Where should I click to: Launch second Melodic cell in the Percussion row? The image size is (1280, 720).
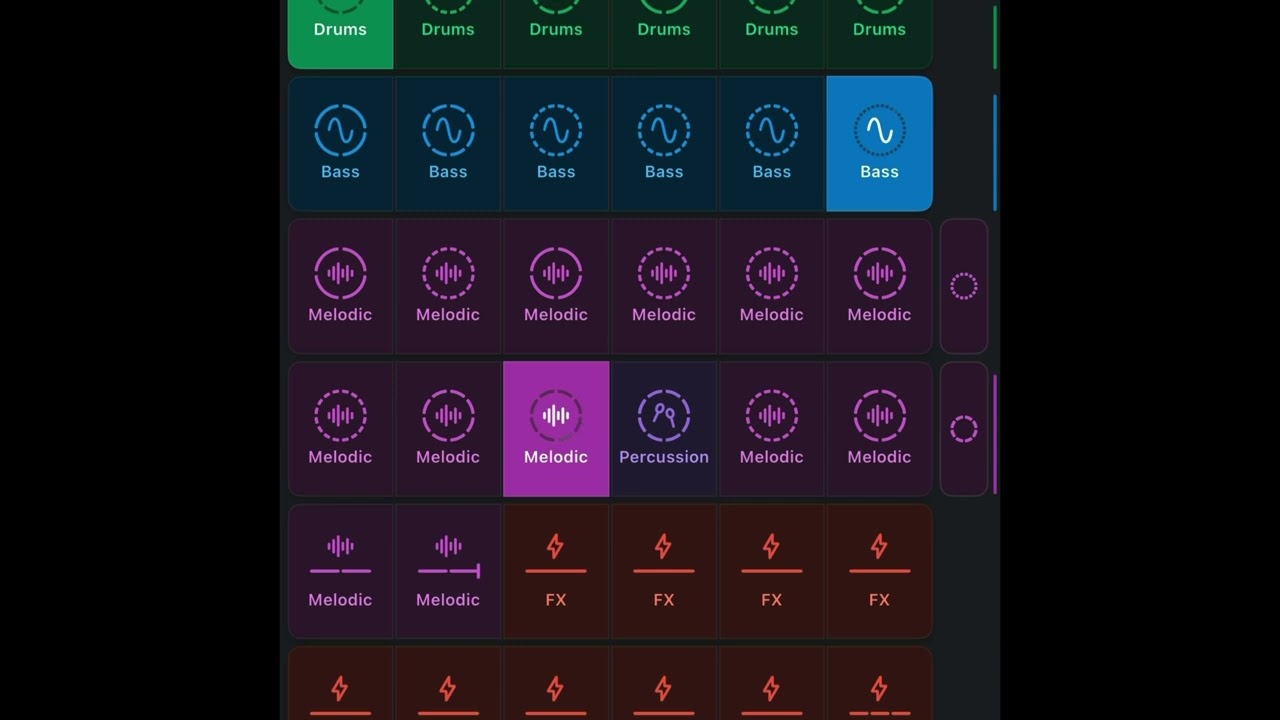(x=448, y=429)
